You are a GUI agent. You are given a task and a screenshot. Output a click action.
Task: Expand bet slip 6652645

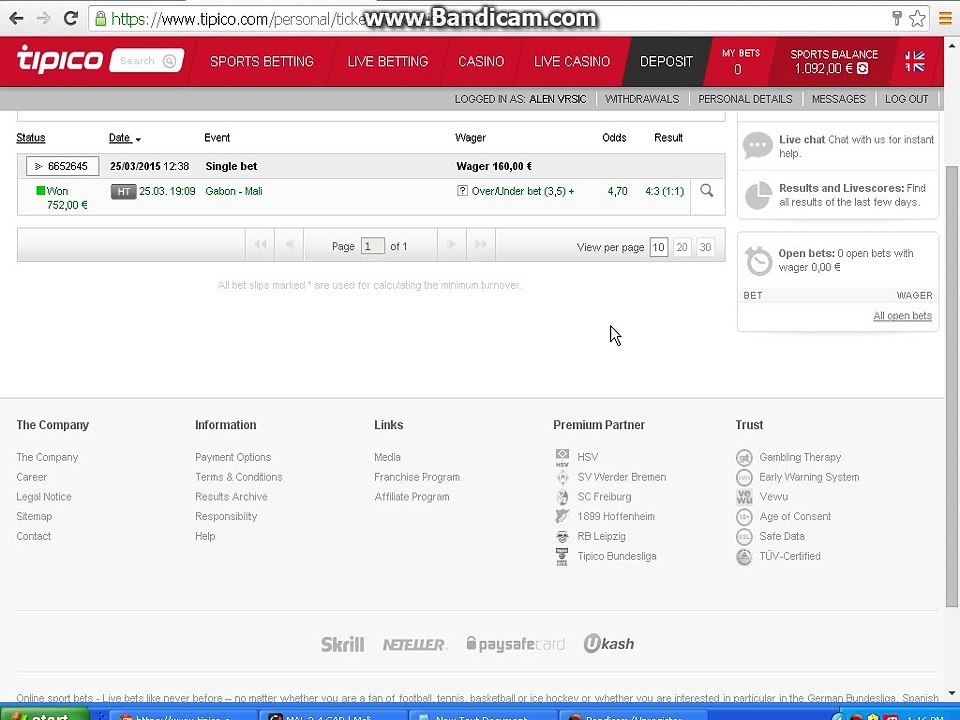click(62, 166)
